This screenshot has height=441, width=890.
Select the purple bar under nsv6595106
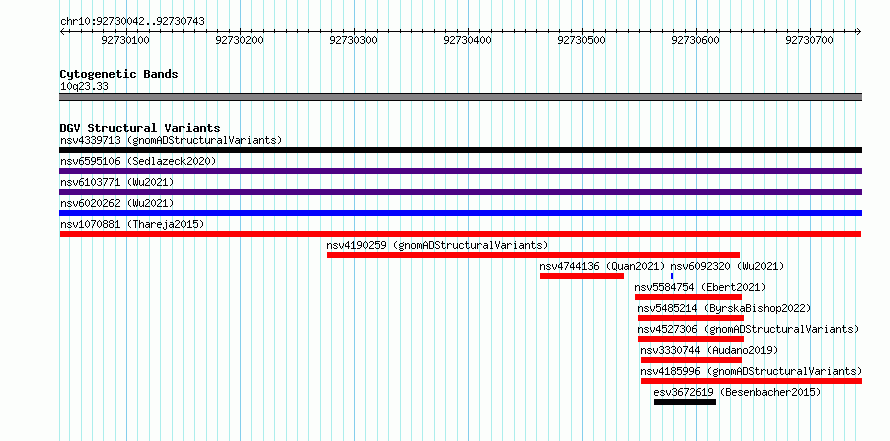pos(460,171)
